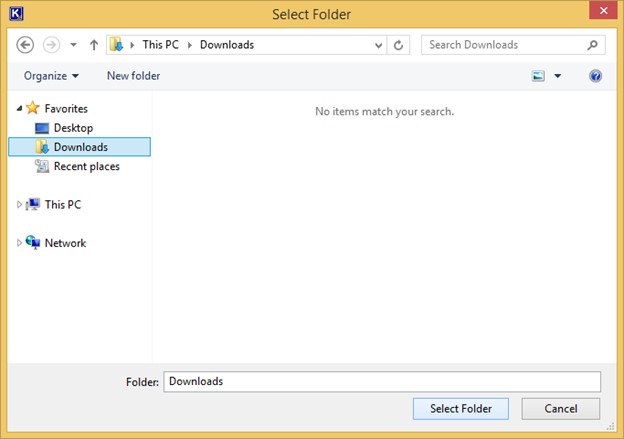Create a New folder
The width and height of the screenshot is (624, 439).
[133, 76]
